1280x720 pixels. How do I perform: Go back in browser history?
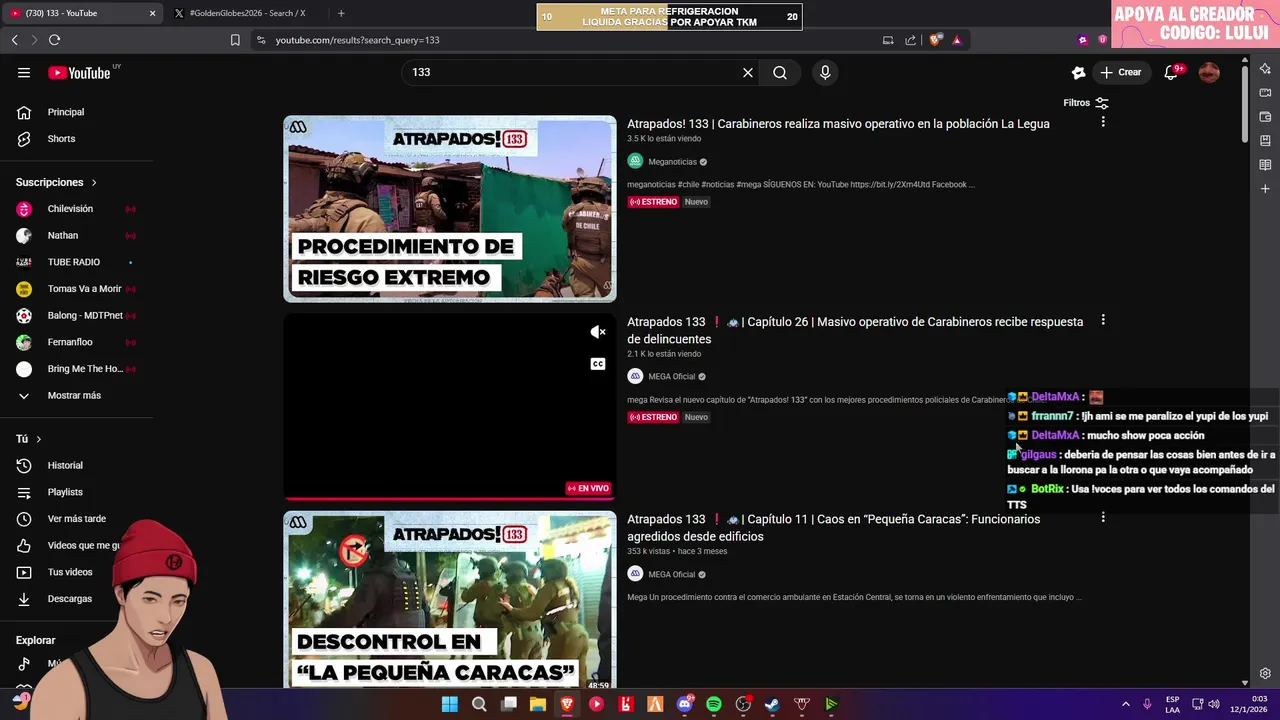point(14,40)
